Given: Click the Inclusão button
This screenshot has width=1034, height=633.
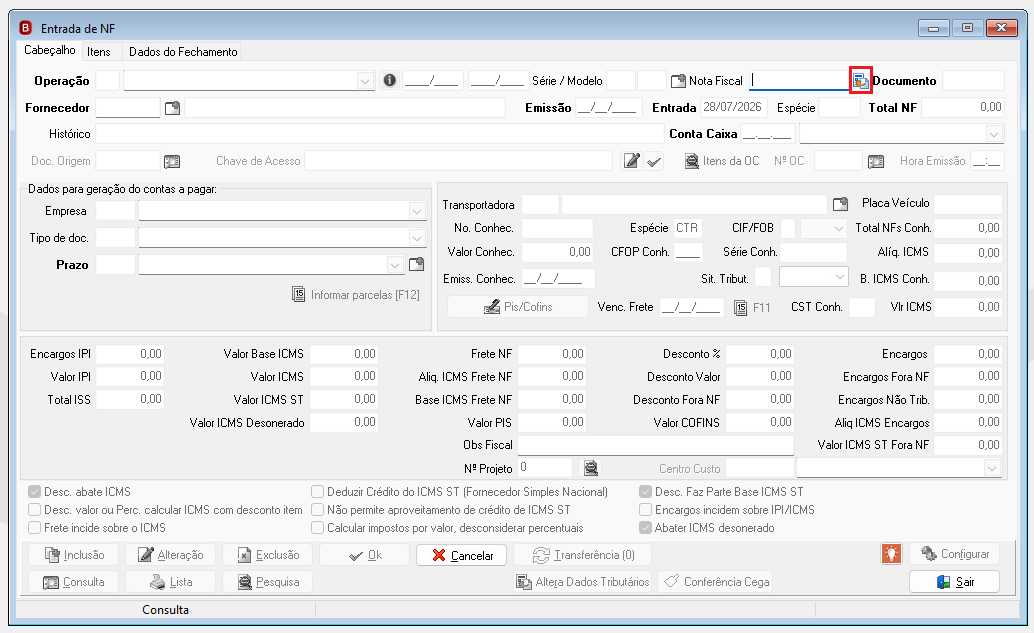Looking at the screenshot, I should [74, 555].
